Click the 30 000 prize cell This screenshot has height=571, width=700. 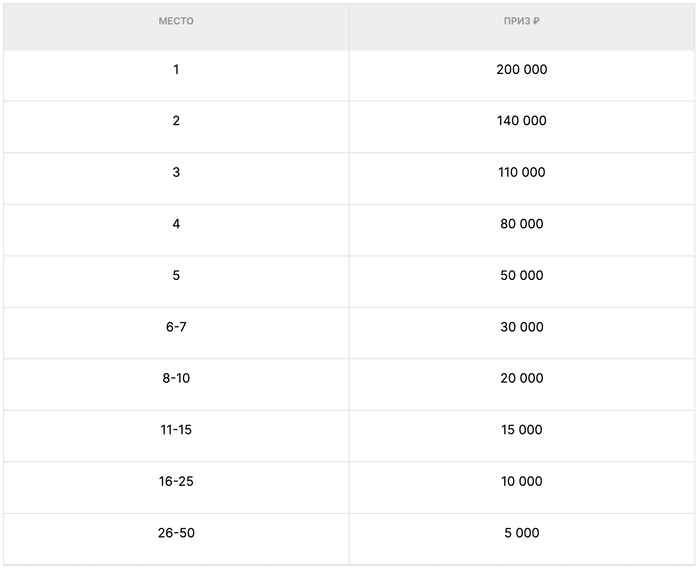coord(522,327)
